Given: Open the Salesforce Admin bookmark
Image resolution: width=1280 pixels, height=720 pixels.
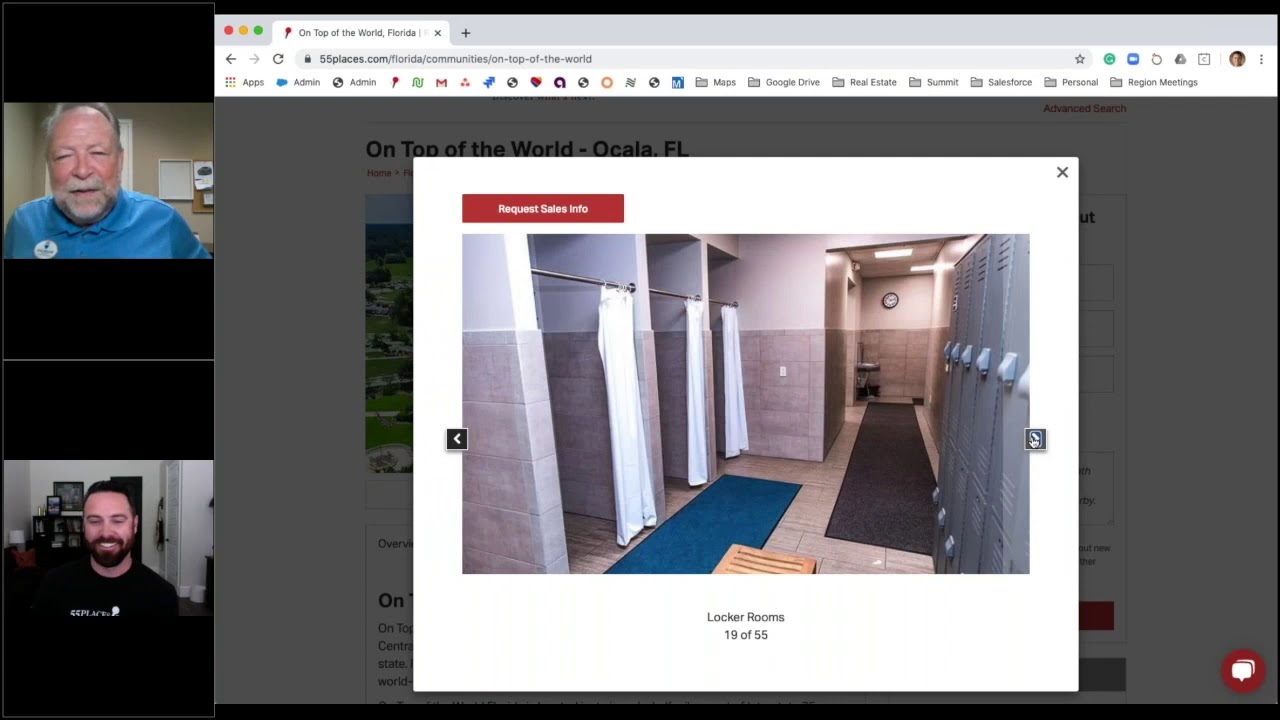Looking at the screenshot, I should (x=297, y=82).
